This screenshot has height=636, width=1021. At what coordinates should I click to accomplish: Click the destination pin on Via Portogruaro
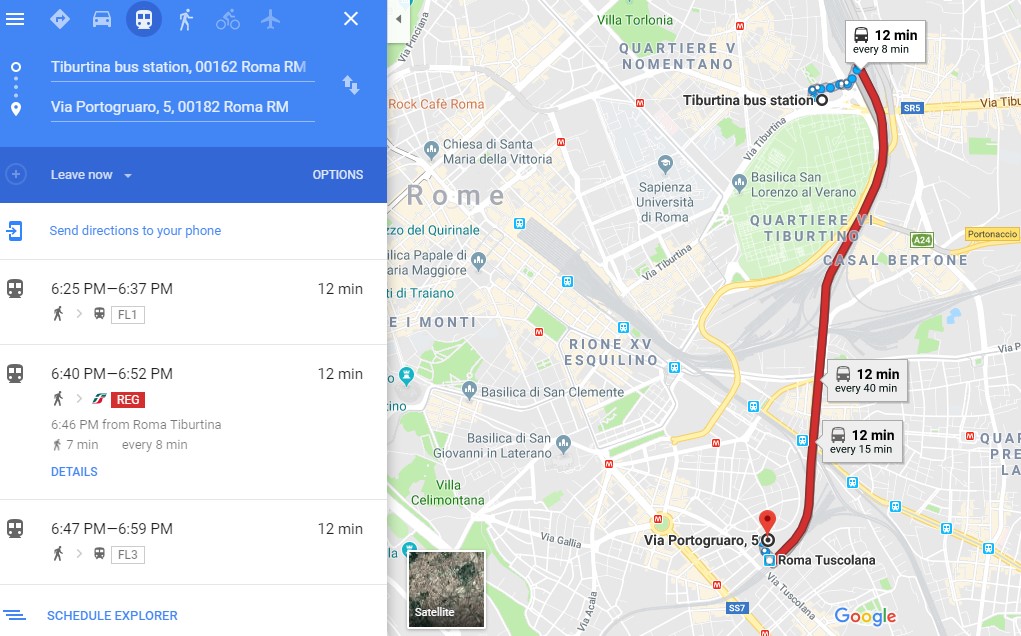(768, 523)
